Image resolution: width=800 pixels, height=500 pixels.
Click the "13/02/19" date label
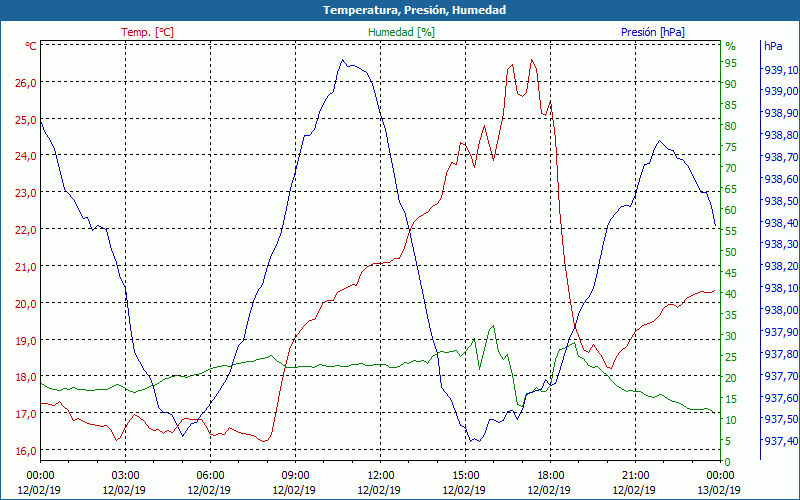[x=719, y=490]
